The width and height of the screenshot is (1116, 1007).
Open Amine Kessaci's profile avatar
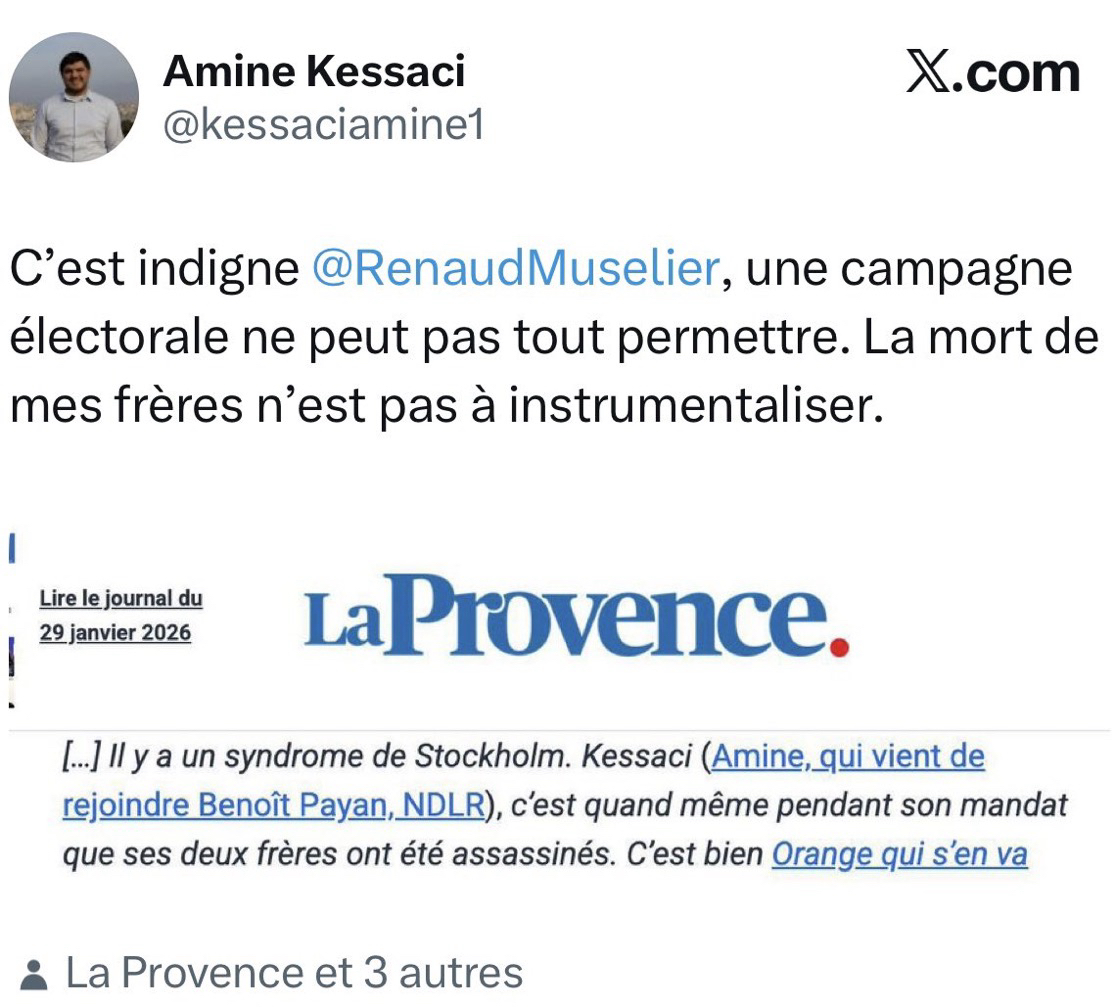(74, 97)
